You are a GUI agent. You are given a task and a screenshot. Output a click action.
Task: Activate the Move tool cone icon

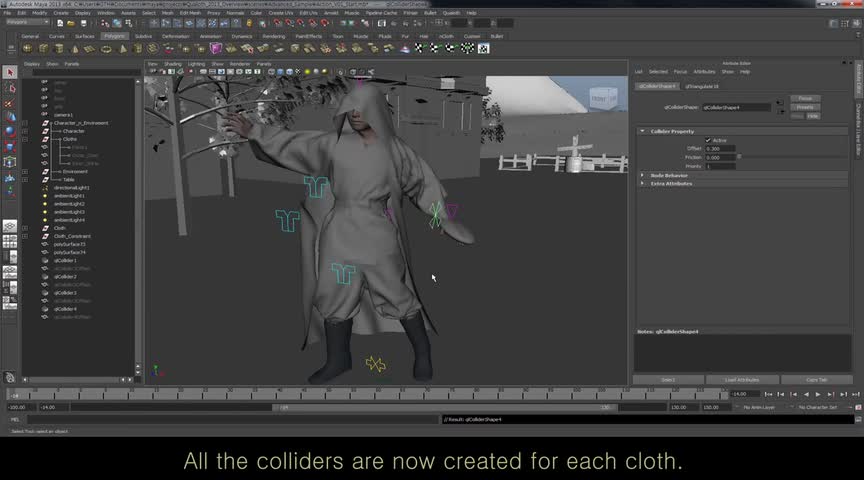(10, 117)
